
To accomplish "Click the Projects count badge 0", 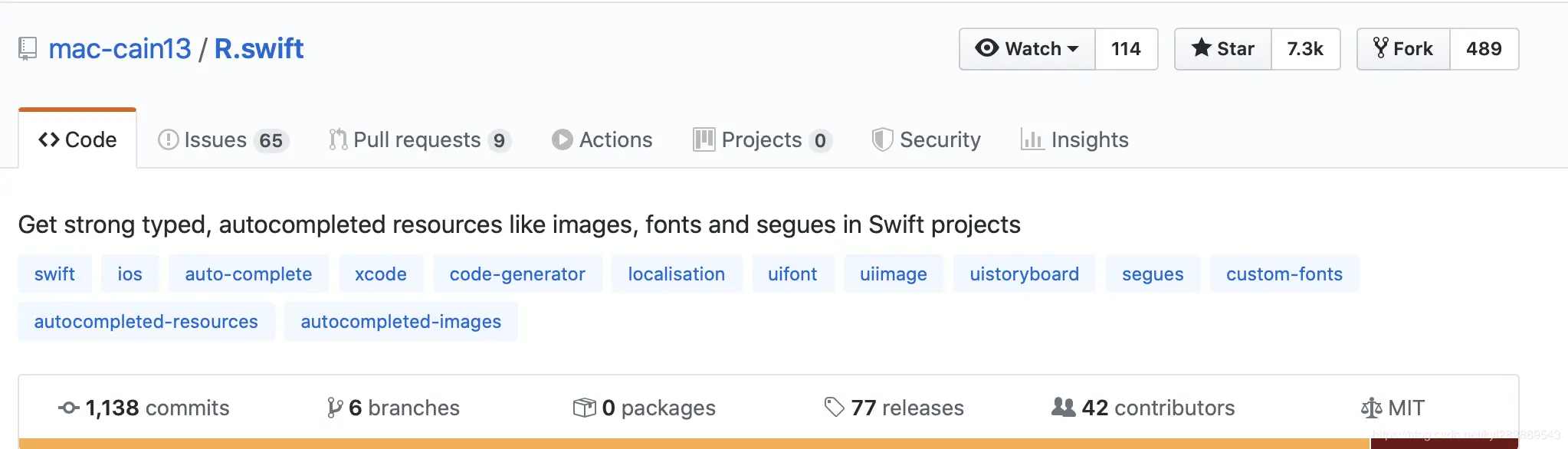I will click(820, 140).
